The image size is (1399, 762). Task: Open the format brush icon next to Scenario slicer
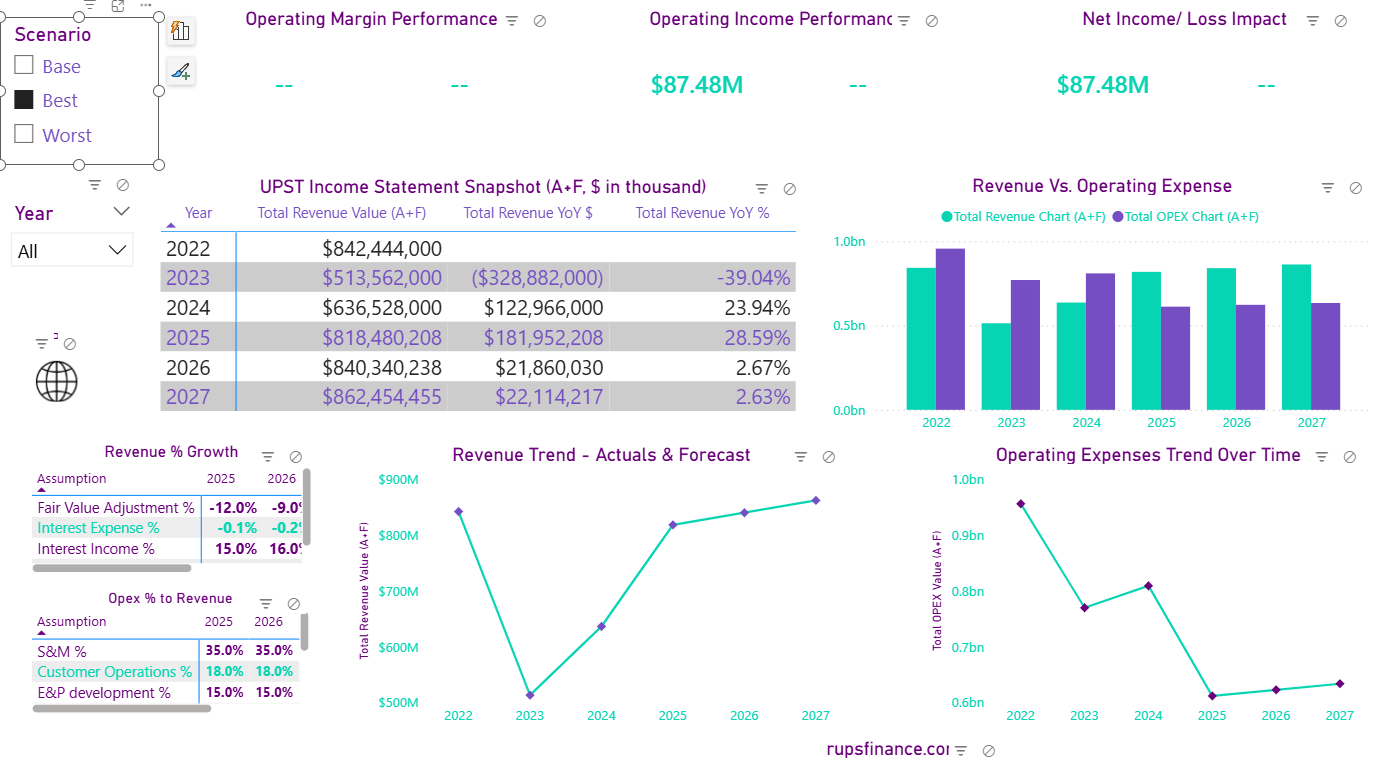(x=180, y=71)
